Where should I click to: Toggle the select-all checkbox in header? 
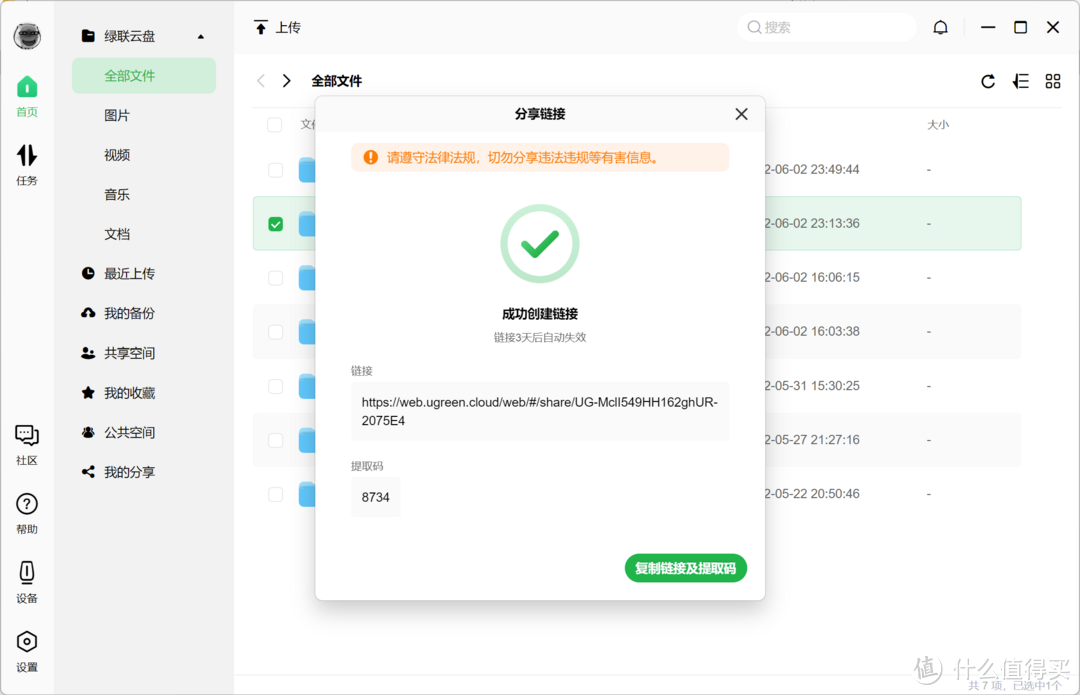click(x=275, y=125)
